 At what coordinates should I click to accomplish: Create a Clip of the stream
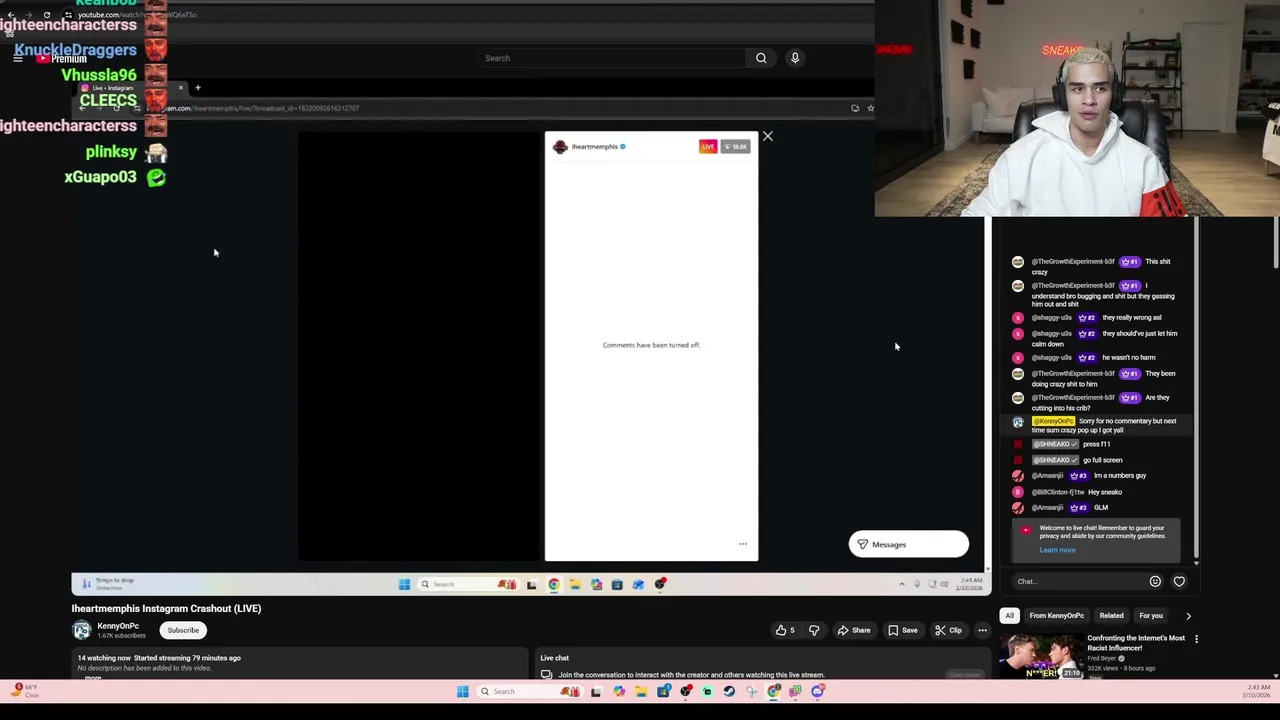(x=948, y=630)
